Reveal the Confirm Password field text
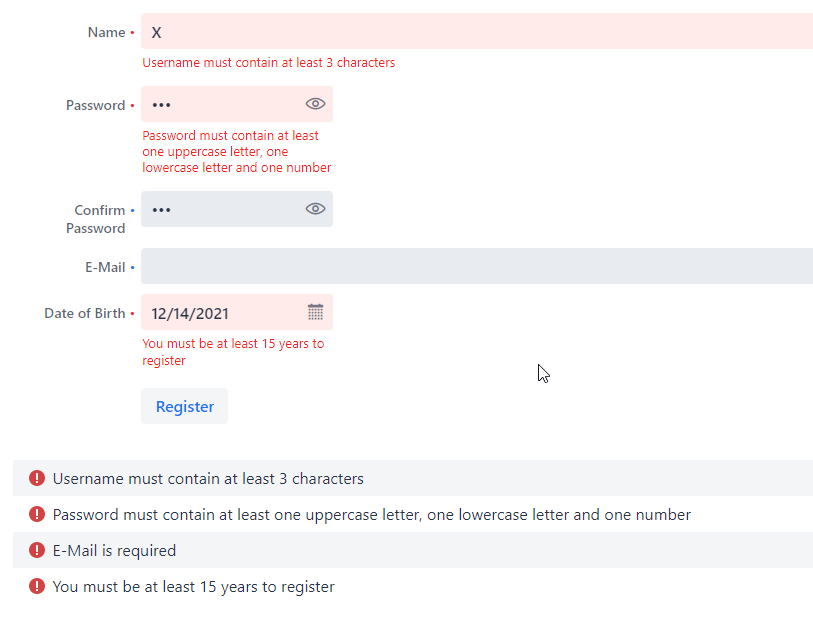The height and width of the screenshot is (641, 813). tap(315, 208)
